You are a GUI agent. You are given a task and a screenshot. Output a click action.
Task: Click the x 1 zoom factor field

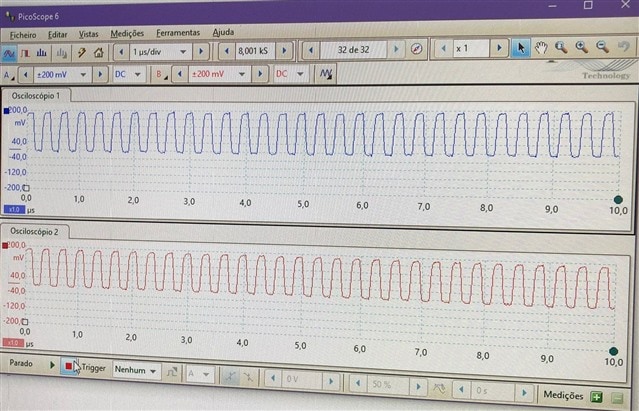pyautogui.click(x=472, y=48)
